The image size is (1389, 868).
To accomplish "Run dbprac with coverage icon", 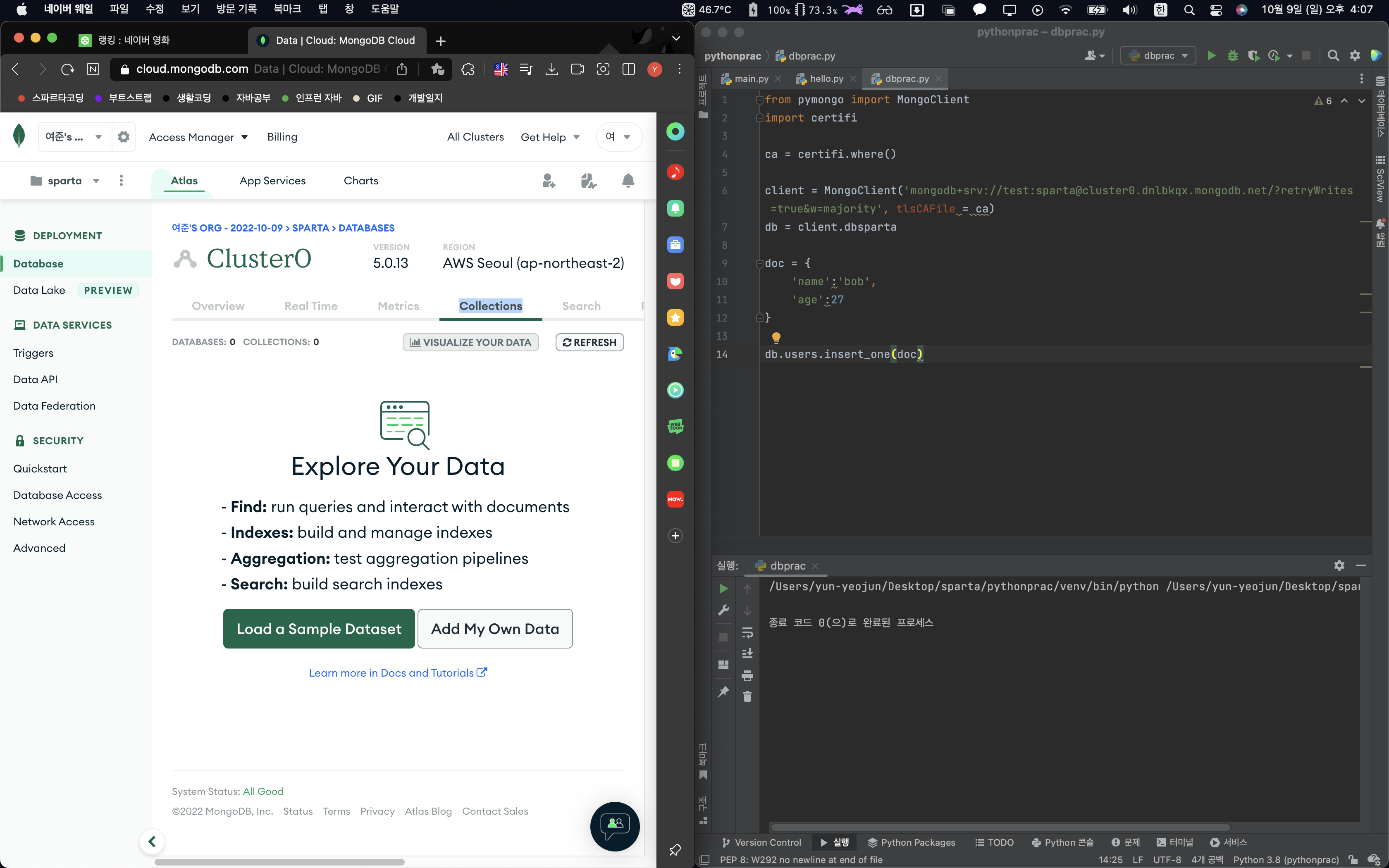I will click(x=1253, y=56).
